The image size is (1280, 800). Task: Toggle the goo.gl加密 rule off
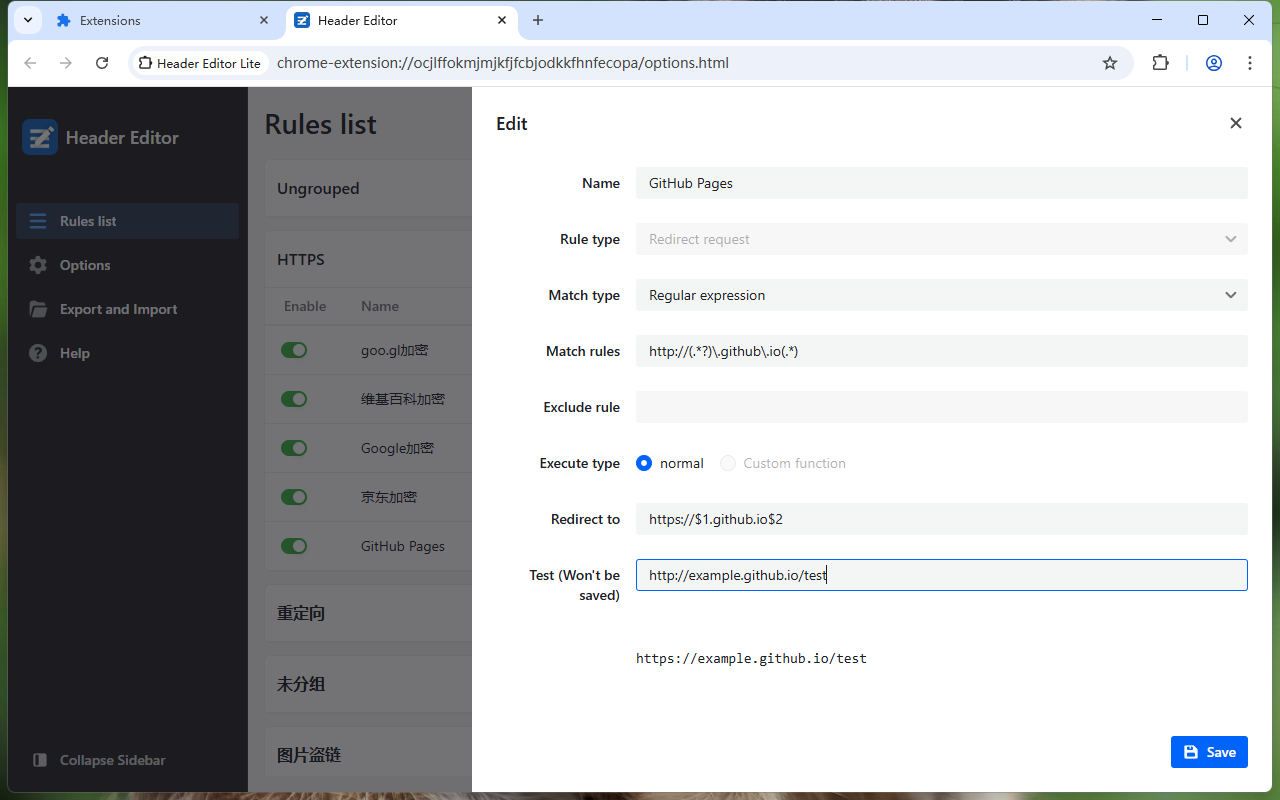(x=294, y=350)
